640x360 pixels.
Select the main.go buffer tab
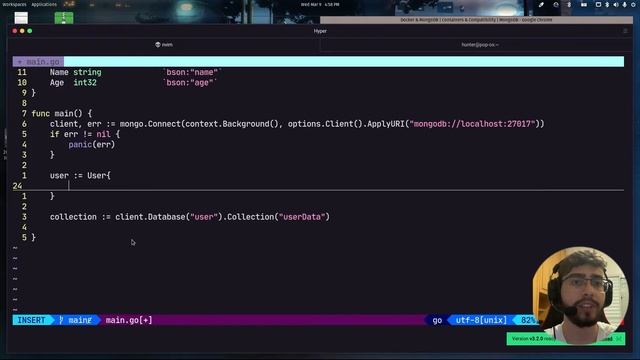click(38, 62)
